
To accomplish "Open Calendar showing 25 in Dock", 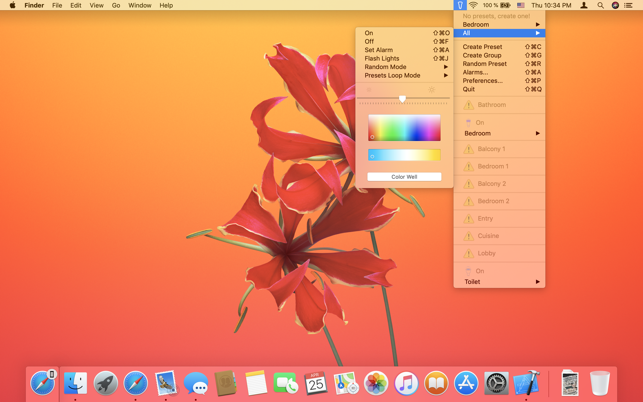I will [316, 383].
